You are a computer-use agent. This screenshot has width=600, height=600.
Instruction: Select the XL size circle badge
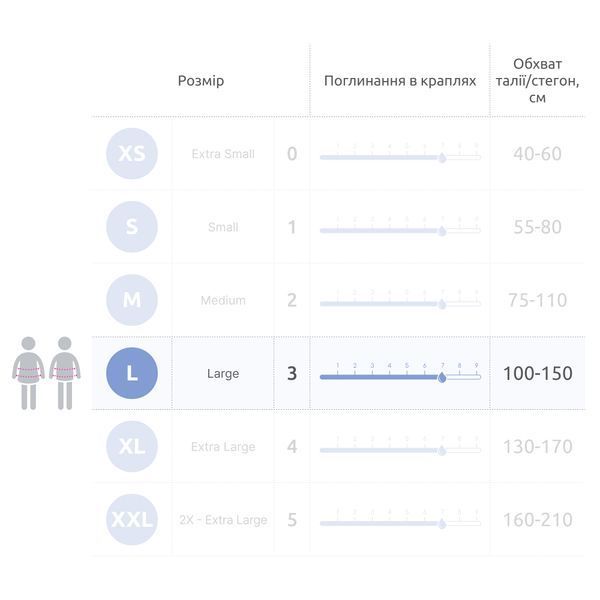132,446
